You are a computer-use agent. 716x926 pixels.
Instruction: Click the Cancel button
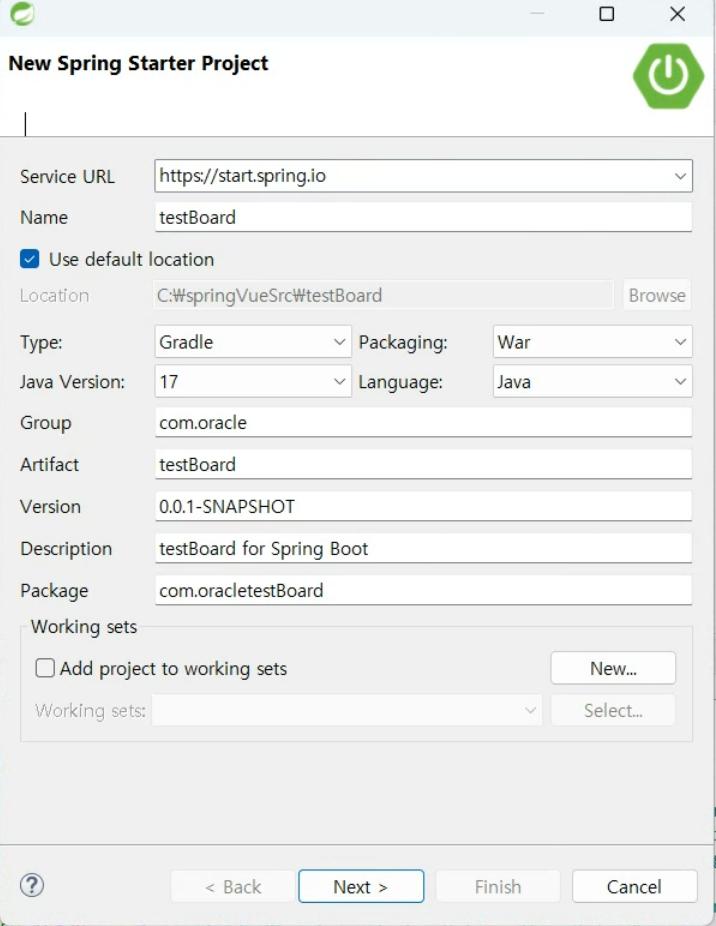634,886
